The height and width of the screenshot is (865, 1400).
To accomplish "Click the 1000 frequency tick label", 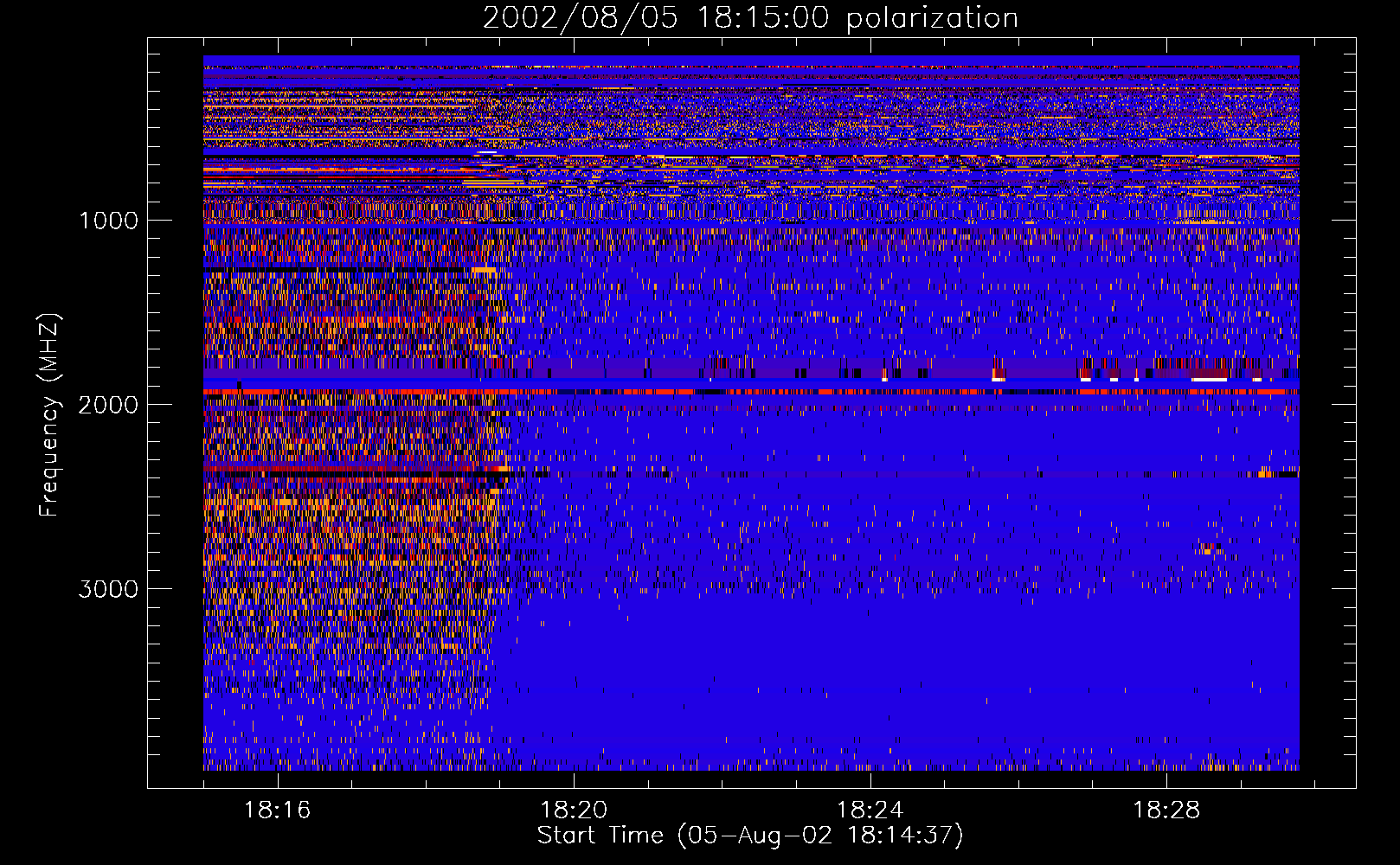I will tap(108, 221).
